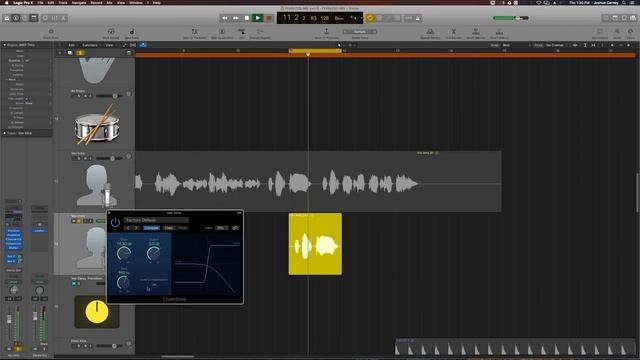Image resolution: width=640 pixels, height=360 pixels.
Task: Open the Browsers button at top right
Action: point(633,18)
